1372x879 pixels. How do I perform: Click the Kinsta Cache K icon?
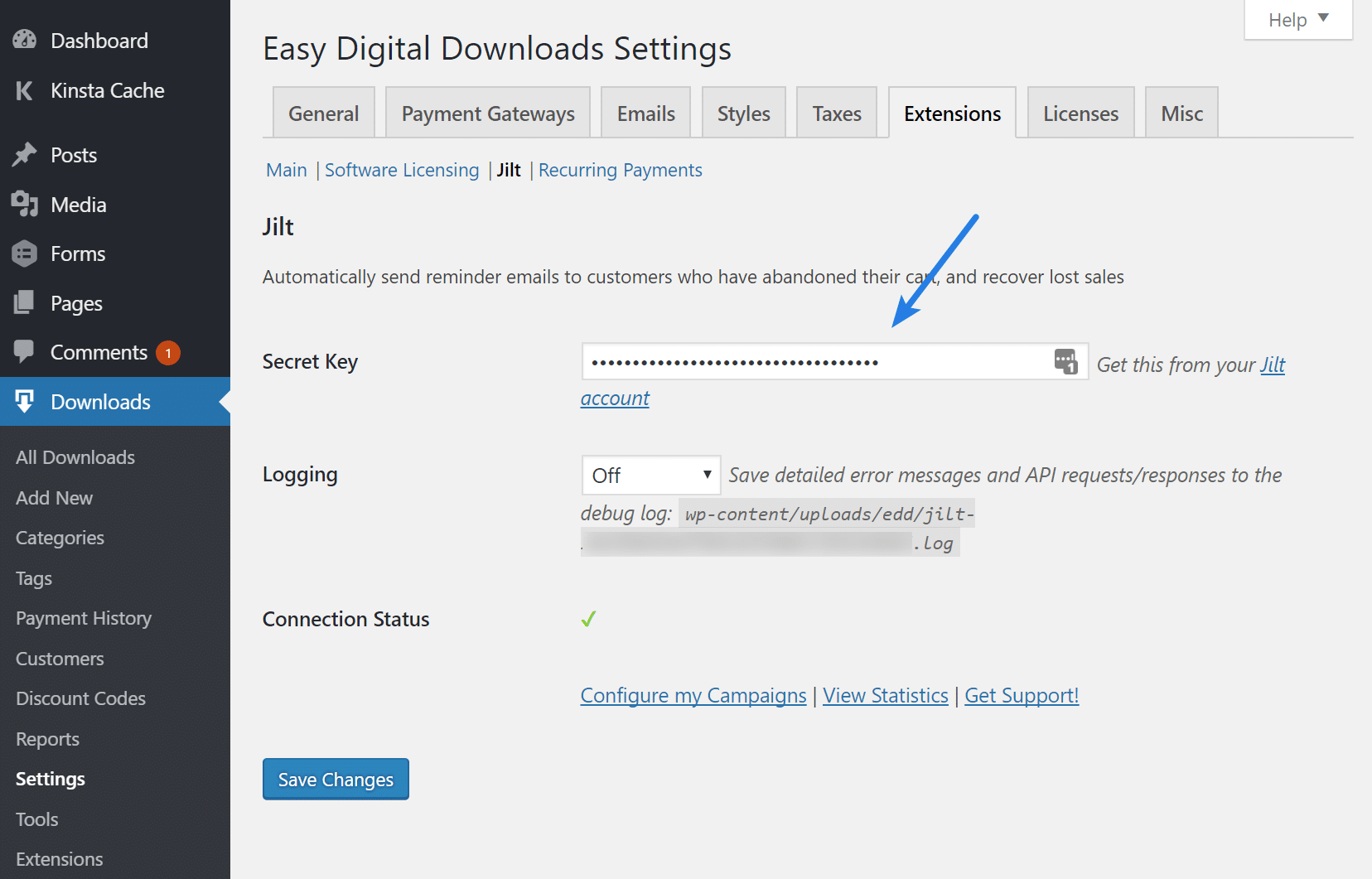(x=25, y=90)
